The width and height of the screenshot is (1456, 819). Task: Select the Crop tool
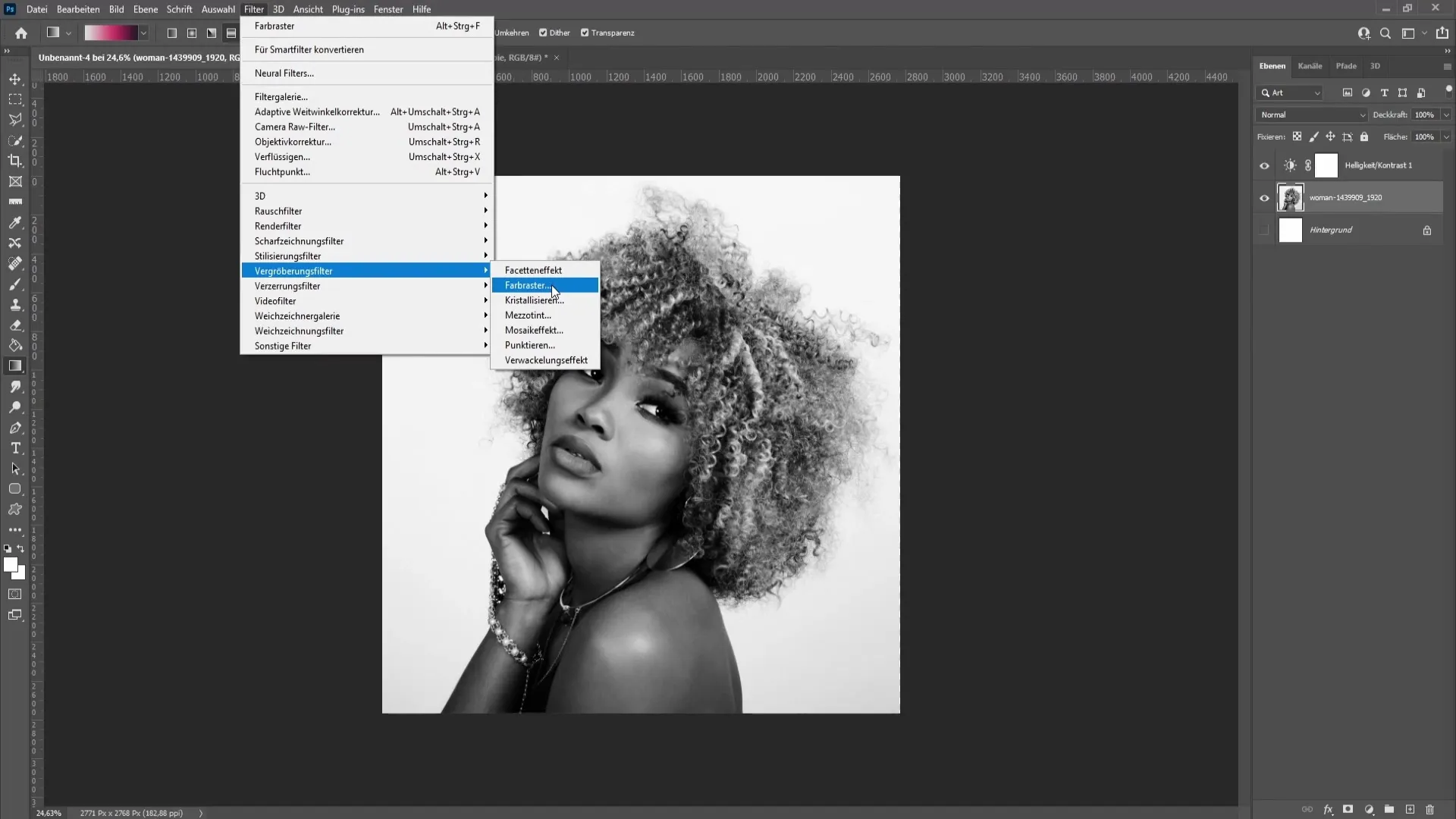click(15, 161)
